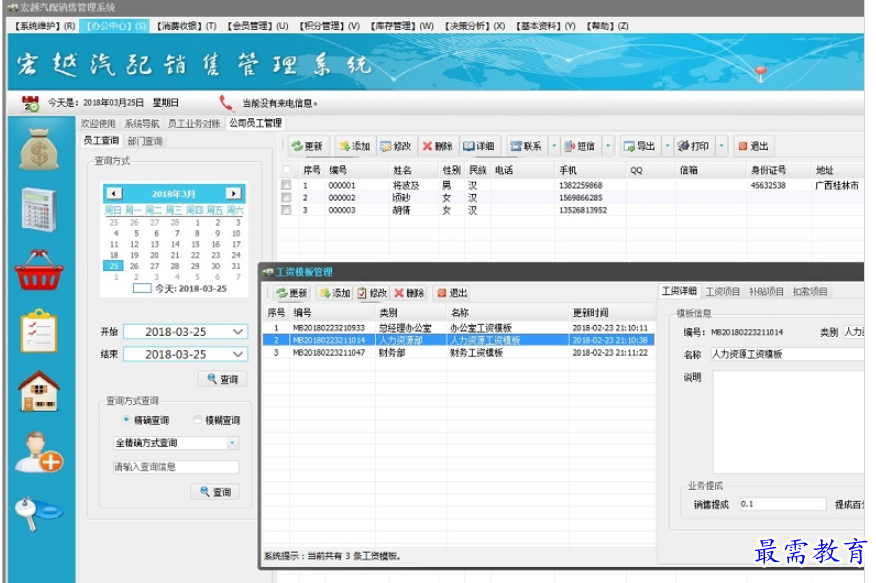Click 删除 in the employee toolbar
The width and height of the screenshot is (876, 583).
click(437, 146)
